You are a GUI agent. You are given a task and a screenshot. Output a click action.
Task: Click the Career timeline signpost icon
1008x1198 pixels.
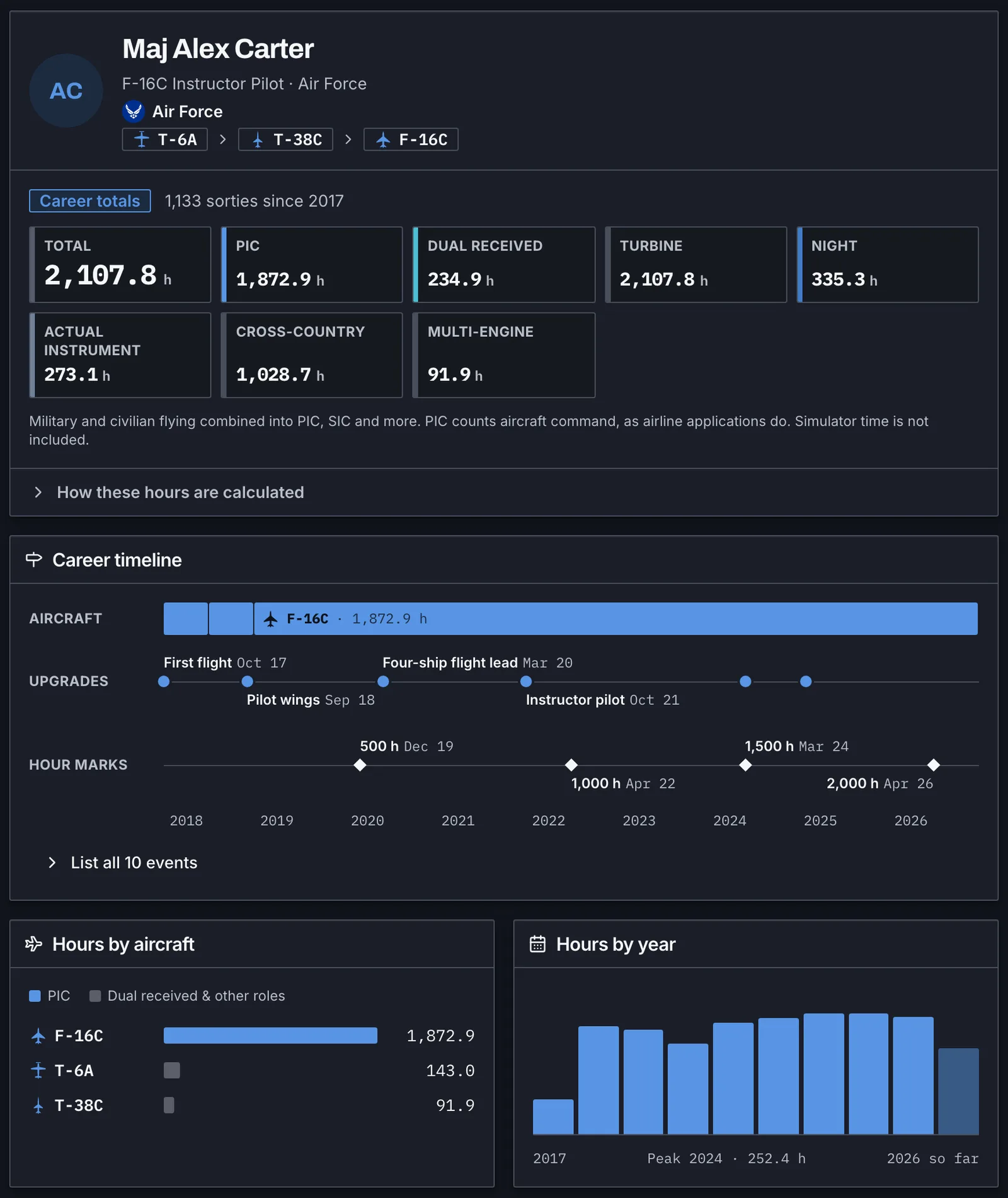pos(34,559)
